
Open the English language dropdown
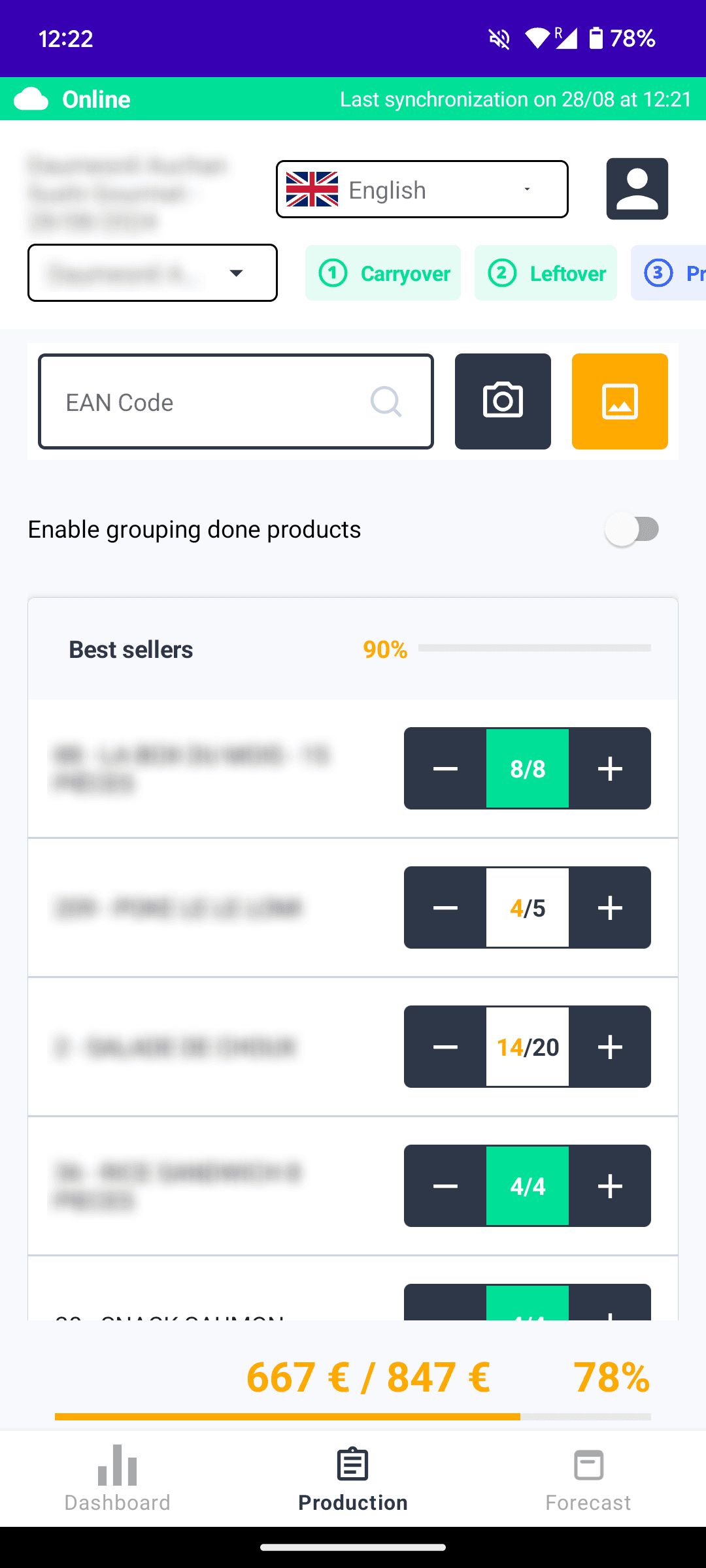pyautogui.click(x=422, y=189)
